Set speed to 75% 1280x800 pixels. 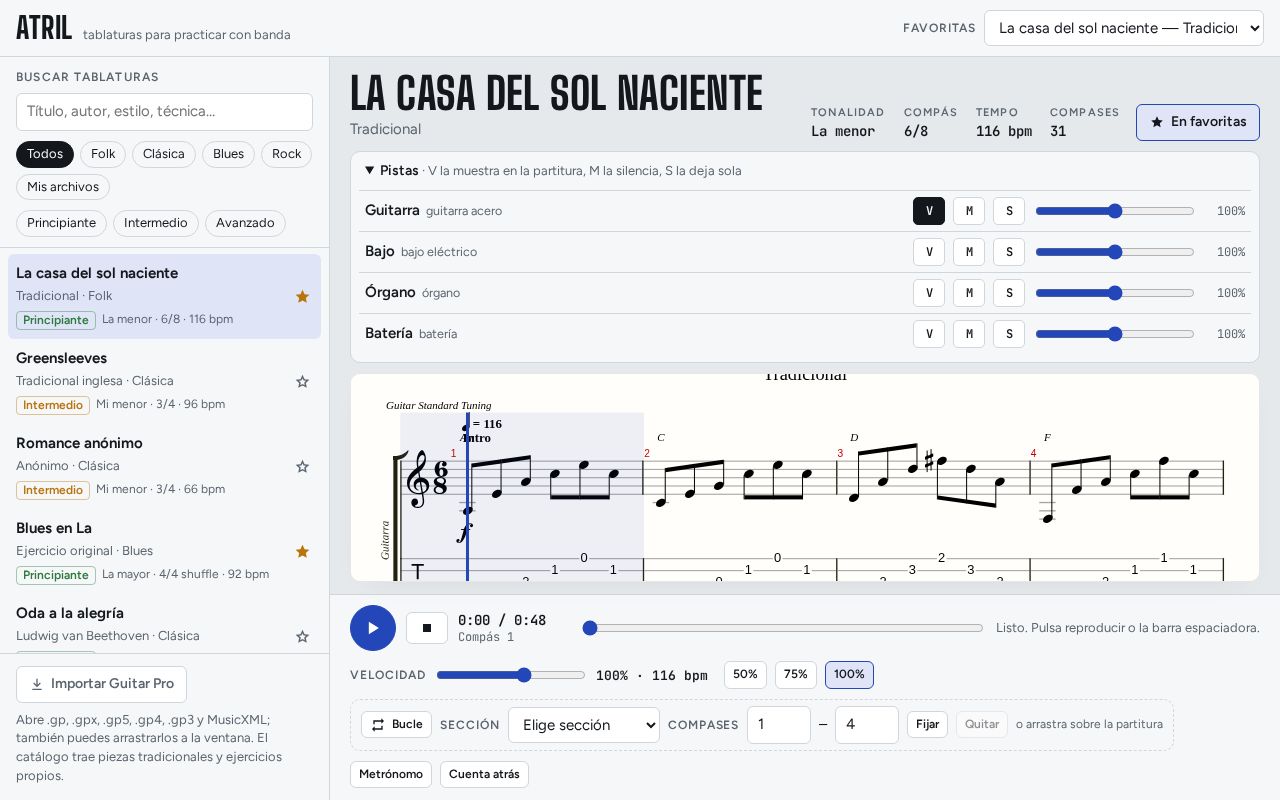796,675
